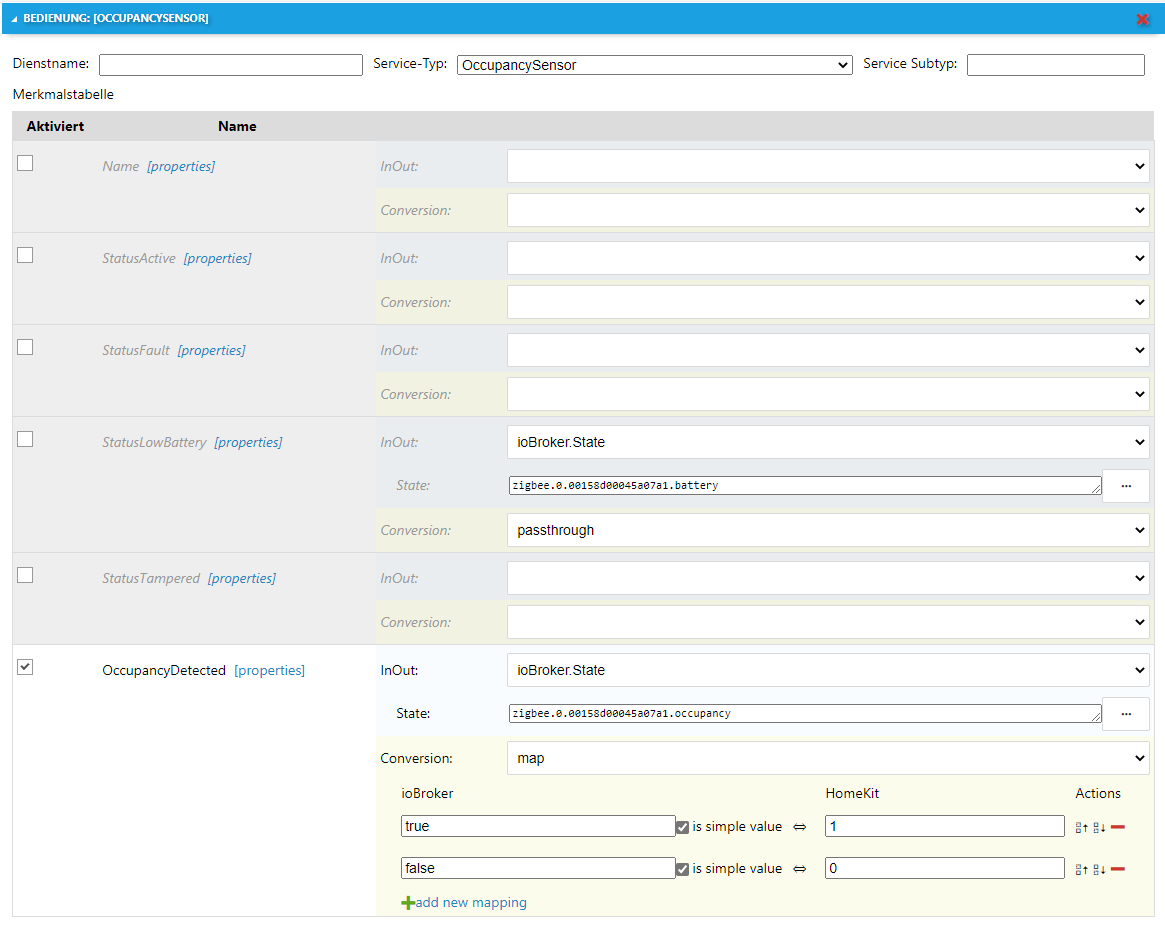
Task: Click the 'Name' column header
Action: click(238, 127)
